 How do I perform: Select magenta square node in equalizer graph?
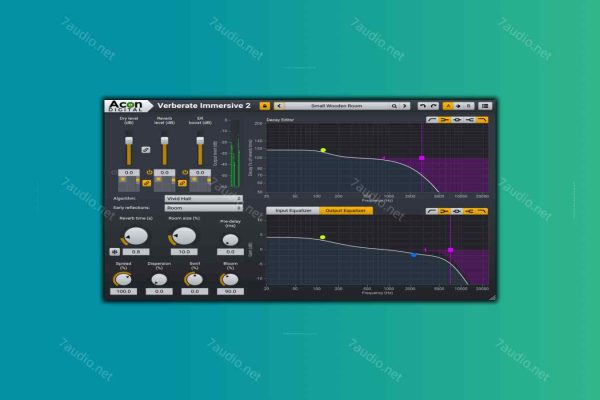(450, 250)
